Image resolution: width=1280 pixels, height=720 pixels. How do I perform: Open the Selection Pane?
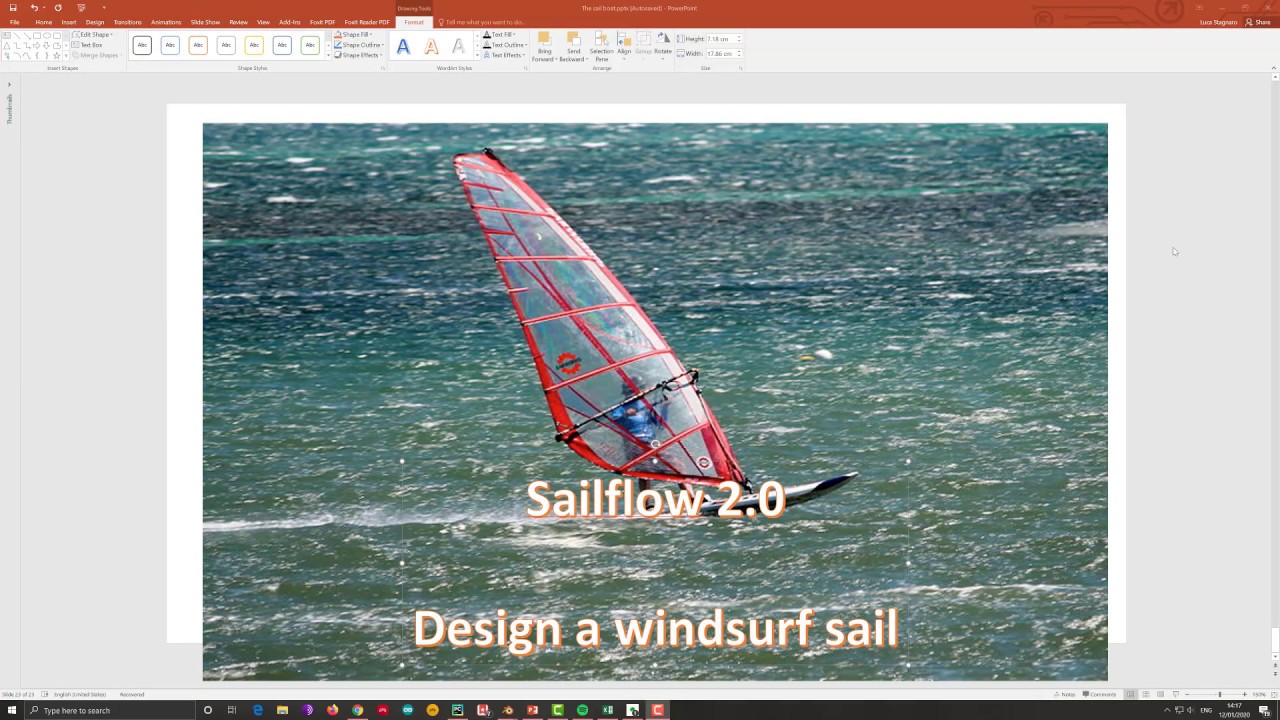coord(602,47)
